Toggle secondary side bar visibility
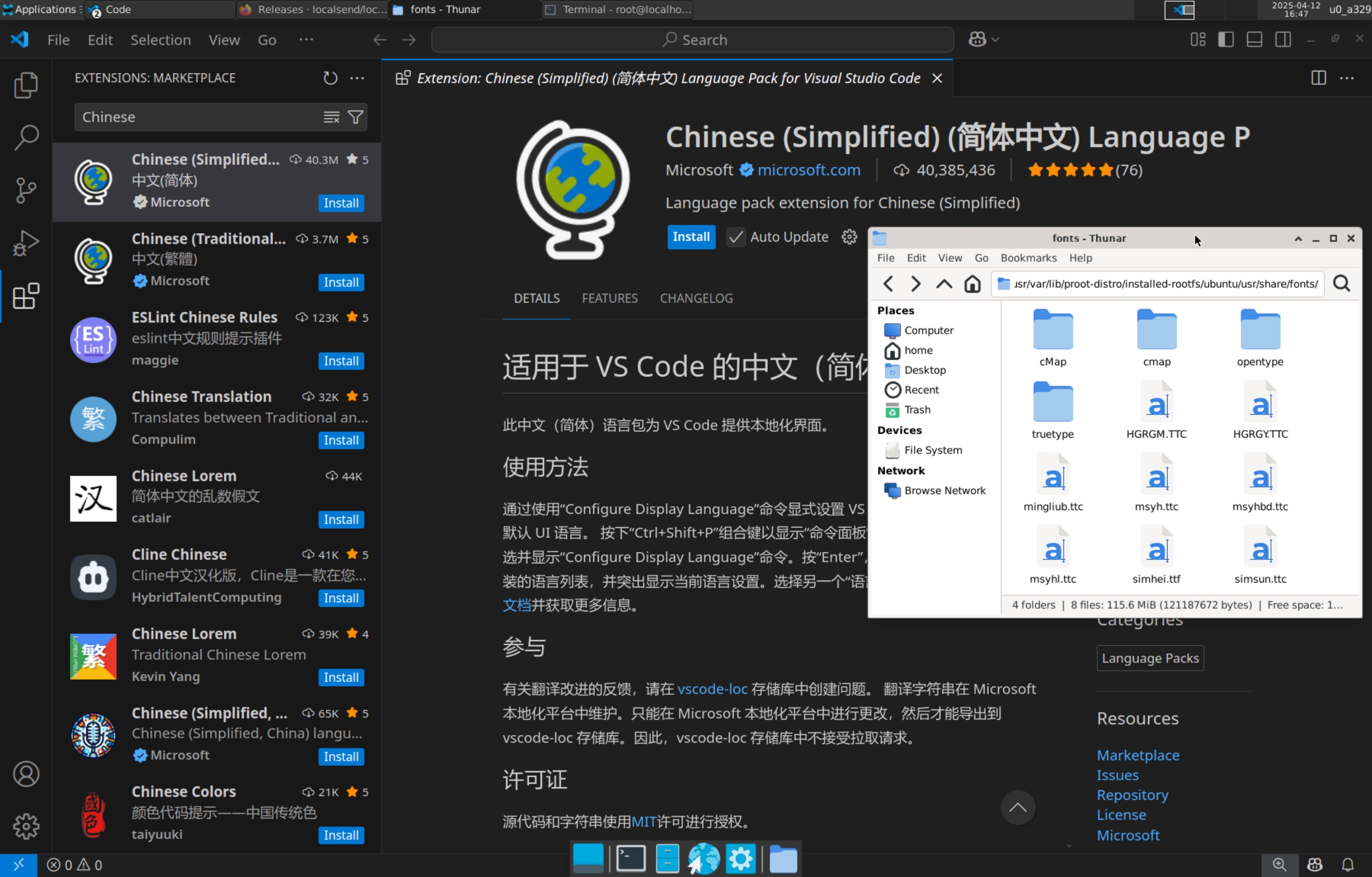The height and width of the screenshot is (877, 1372). pos(1283,40)
